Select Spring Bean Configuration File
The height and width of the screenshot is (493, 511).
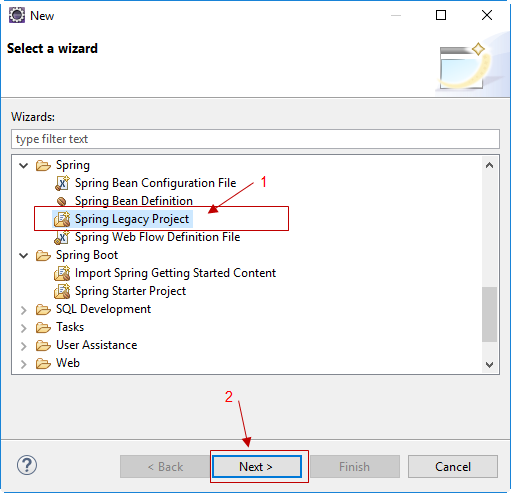(x=156, y=183)
